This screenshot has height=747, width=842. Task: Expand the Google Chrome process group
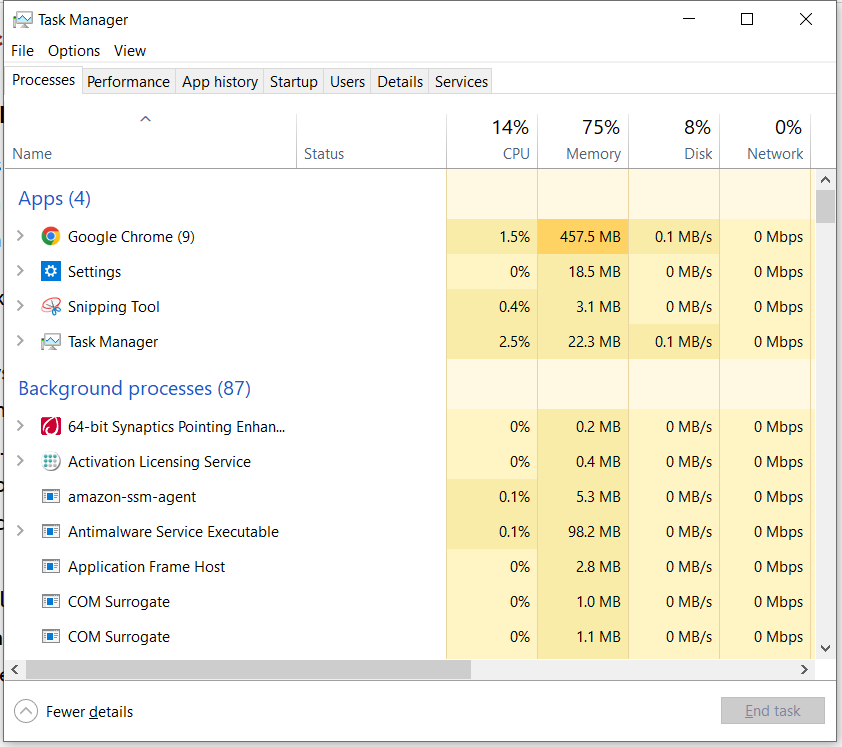[20, 237]
